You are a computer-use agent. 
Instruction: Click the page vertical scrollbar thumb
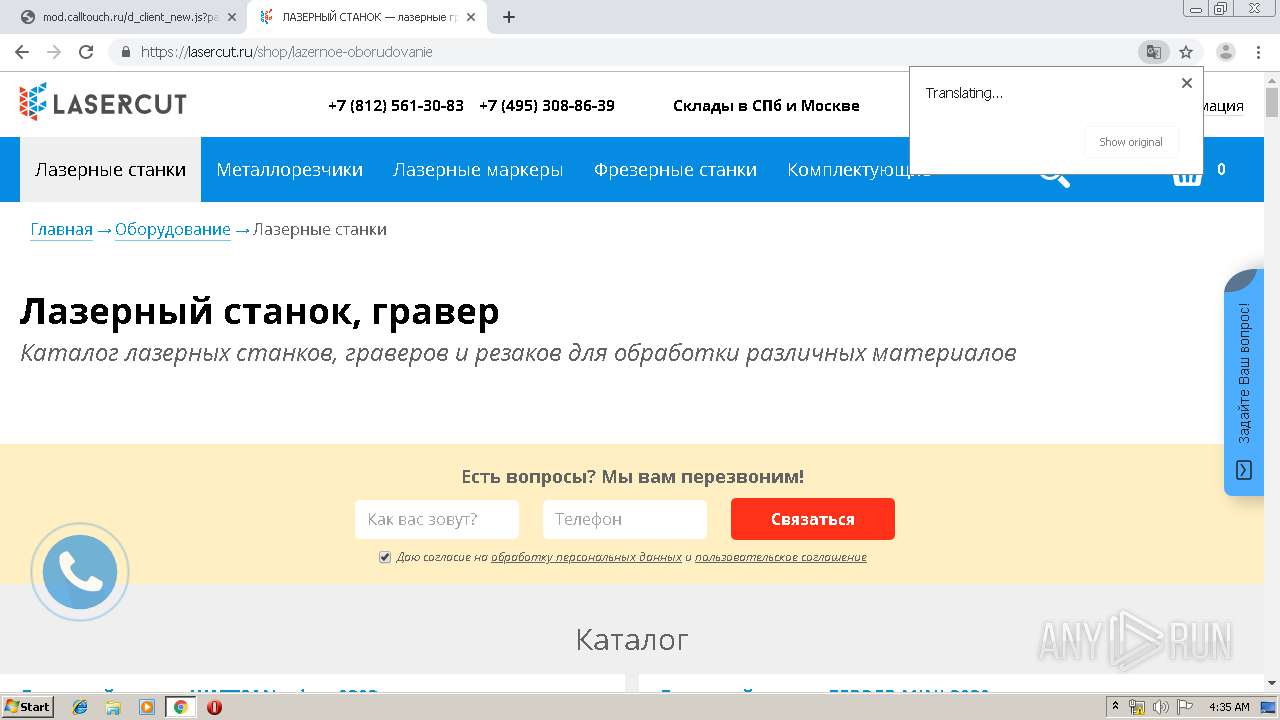point(1272,102)
